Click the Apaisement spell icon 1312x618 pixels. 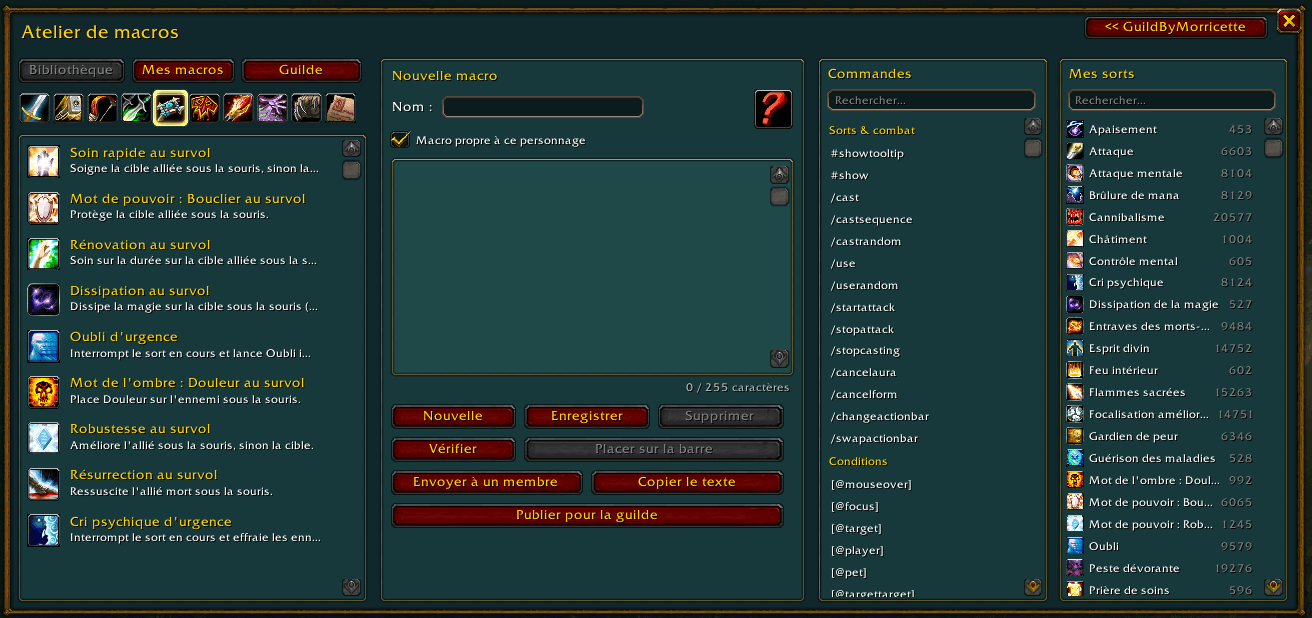coord(1075,129)
